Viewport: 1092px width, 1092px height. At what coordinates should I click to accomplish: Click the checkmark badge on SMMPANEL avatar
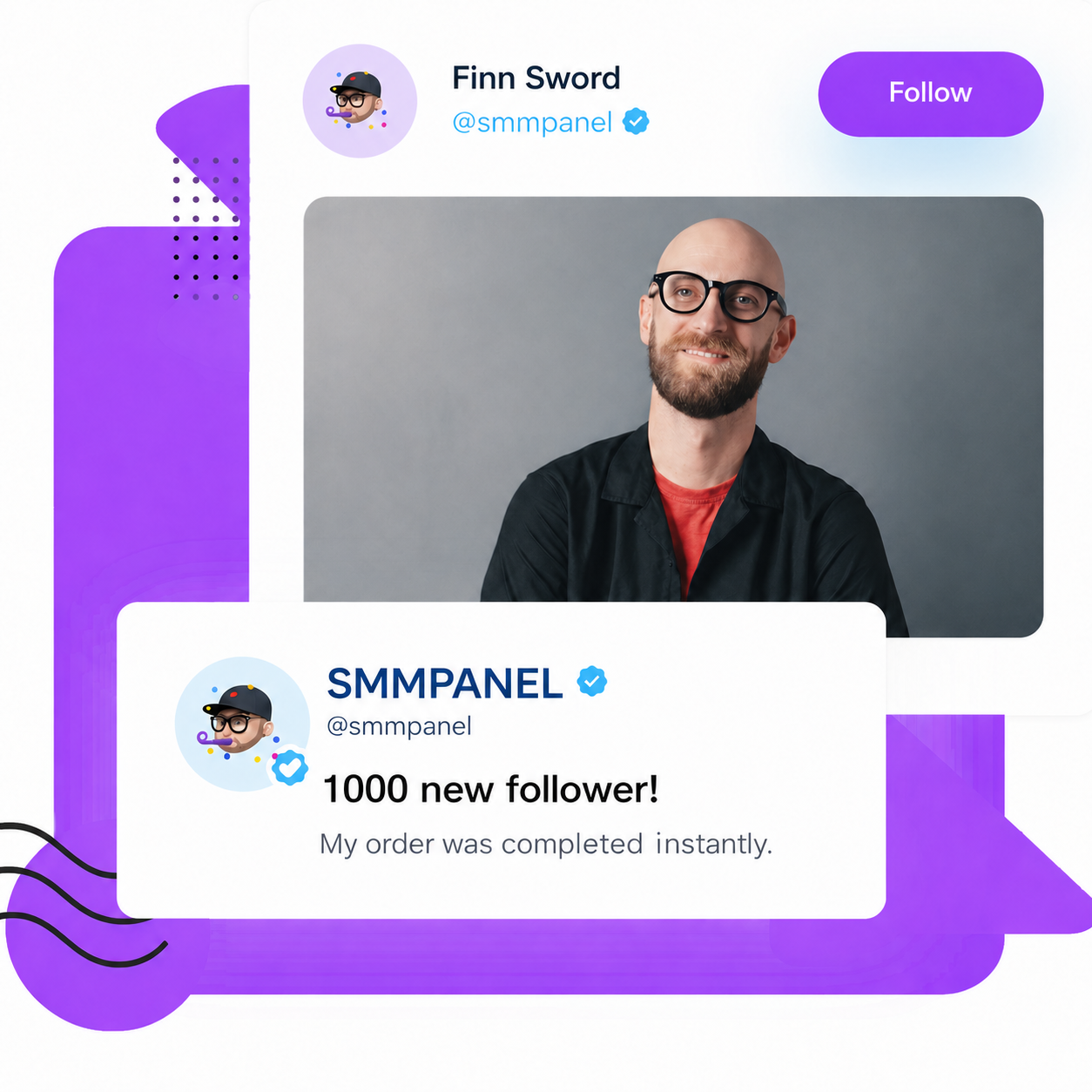coord(289,768)
